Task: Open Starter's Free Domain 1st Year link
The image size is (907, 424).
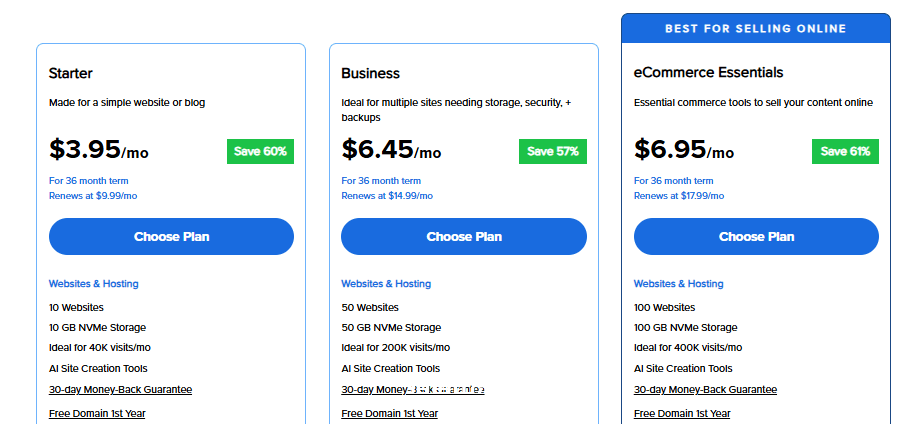Action: [97, 414]
